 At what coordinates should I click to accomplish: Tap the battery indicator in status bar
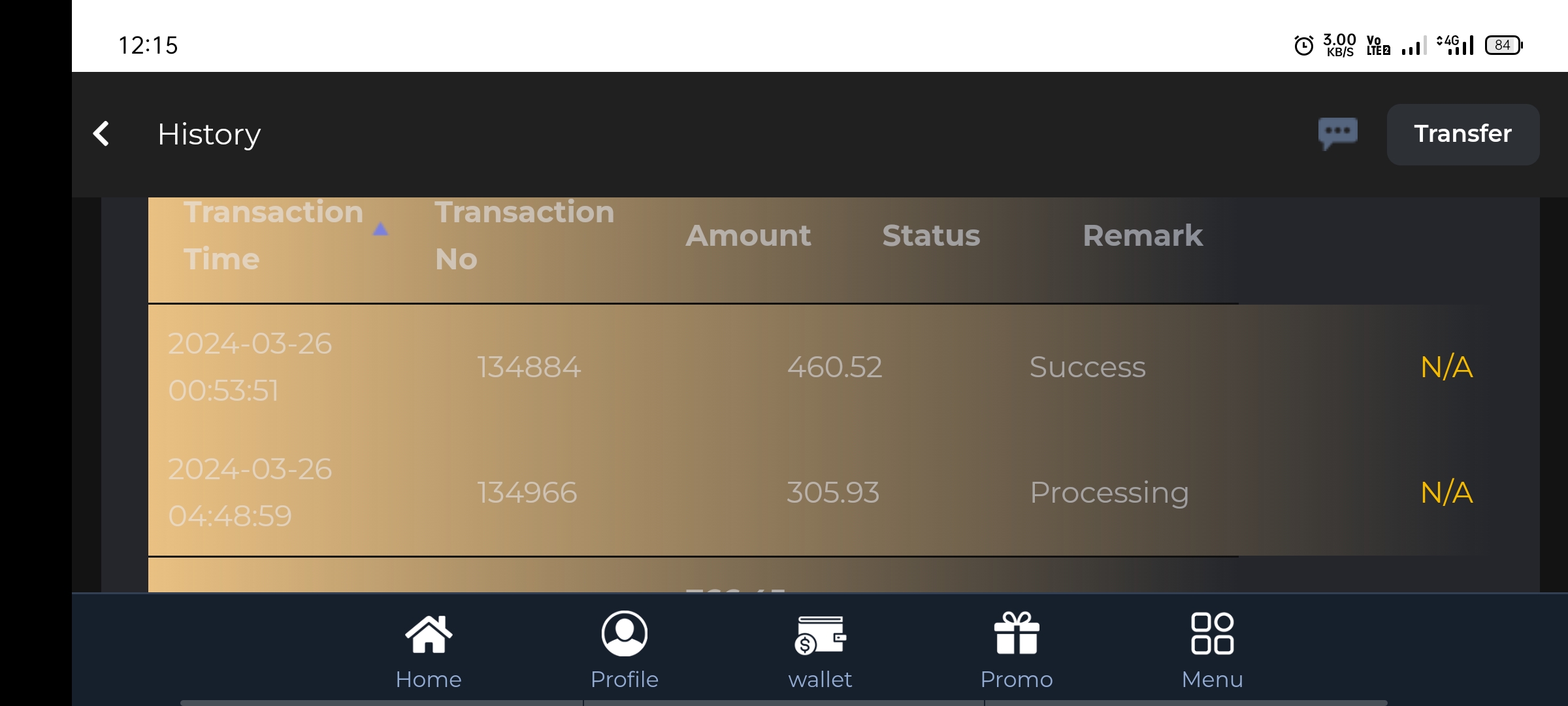point(1503,45)
